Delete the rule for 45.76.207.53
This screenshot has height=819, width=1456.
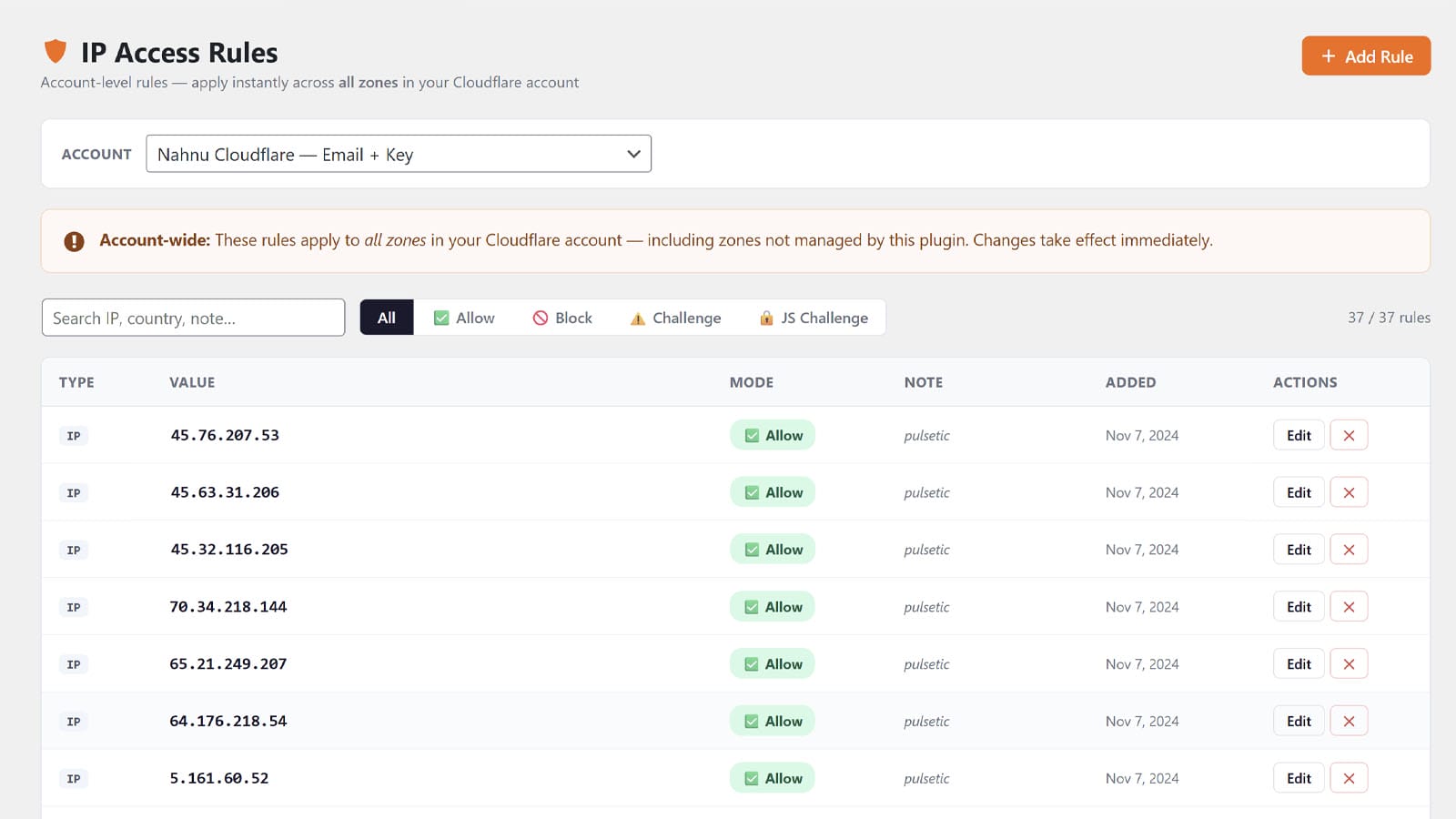[1349, 435]
